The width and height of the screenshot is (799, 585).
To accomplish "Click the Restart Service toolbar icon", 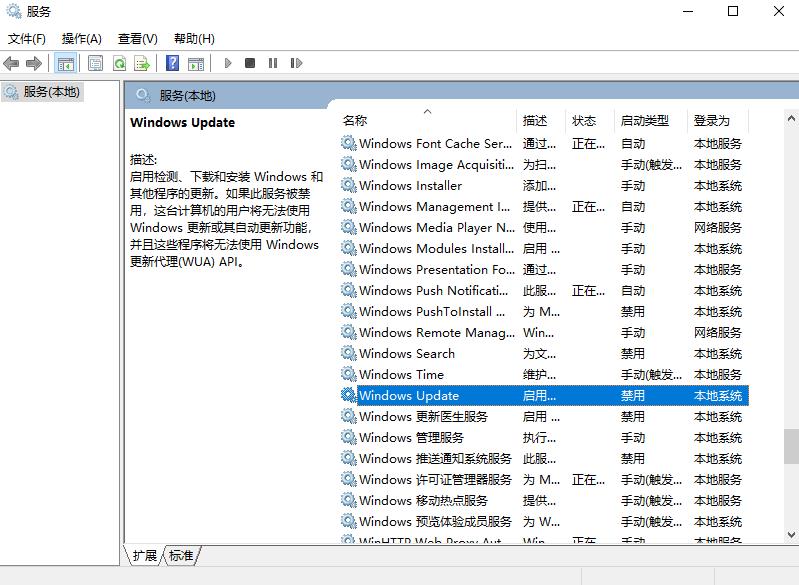I will pyautogui.click(x=295, y=63).
